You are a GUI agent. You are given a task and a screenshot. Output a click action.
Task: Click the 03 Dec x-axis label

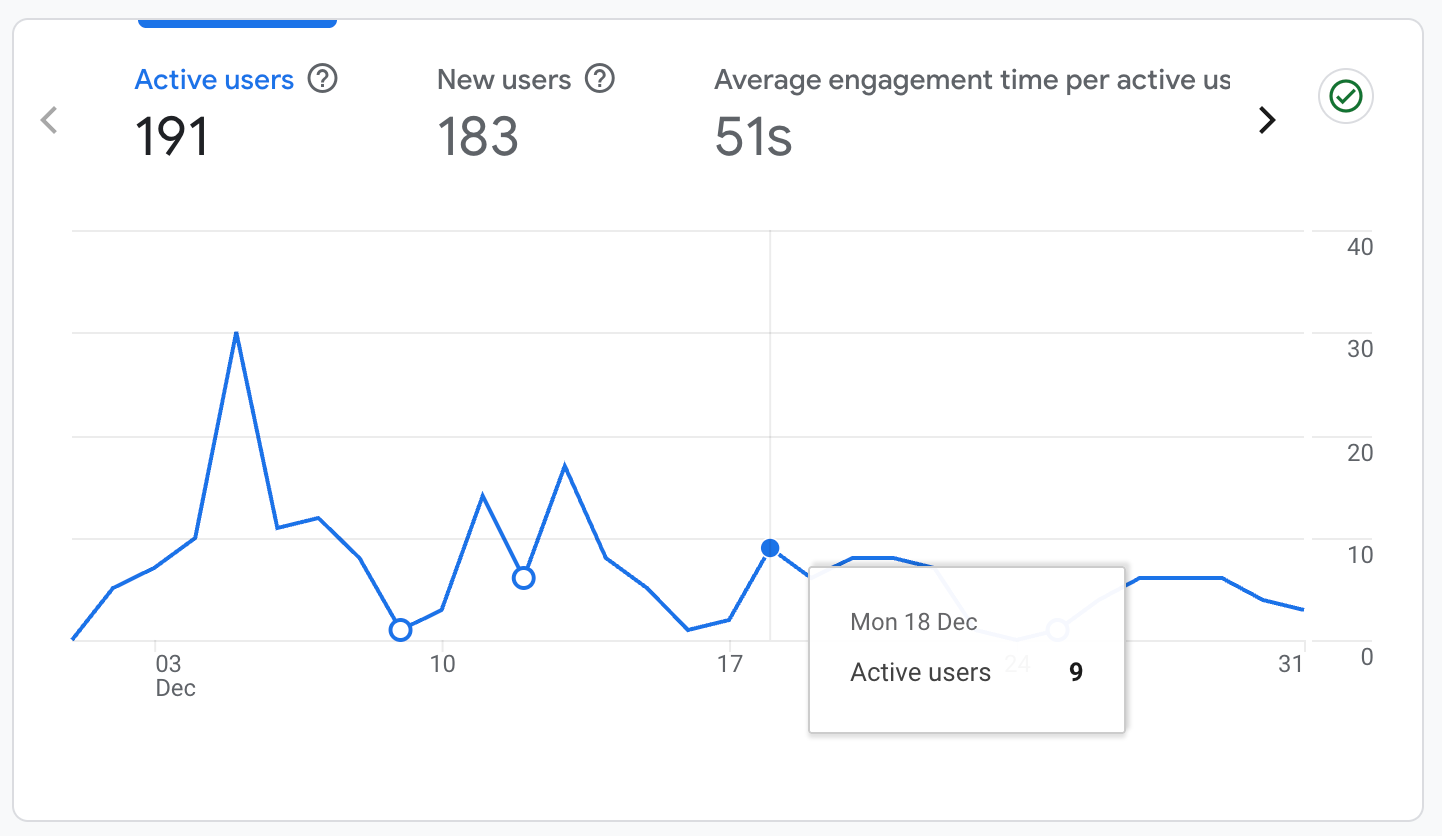tap(174, 675)
